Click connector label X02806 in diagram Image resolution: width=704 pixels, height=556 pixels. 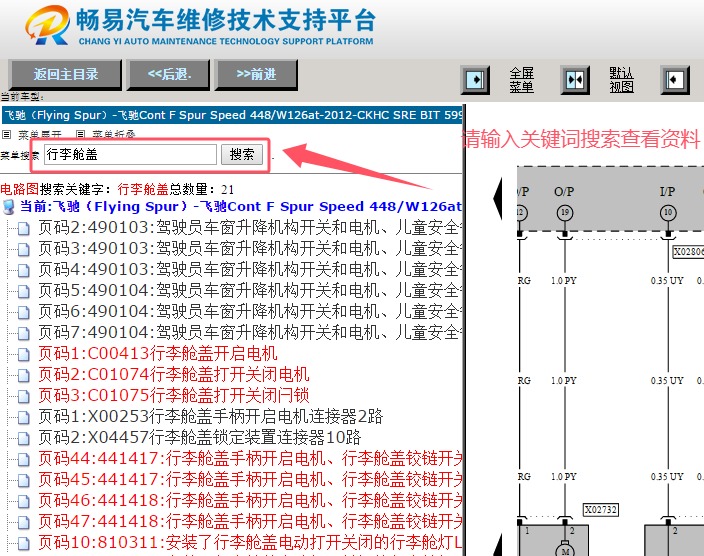[x=688, y=252]
